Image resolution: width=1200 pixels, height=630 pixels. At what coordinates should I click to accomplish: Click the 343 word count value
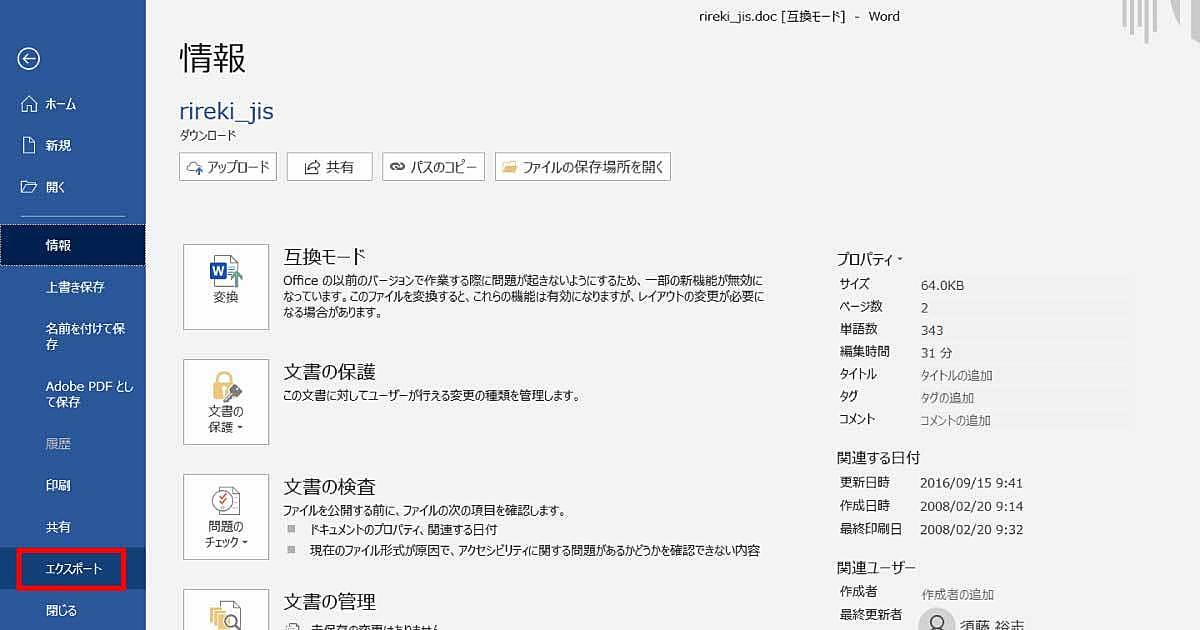[931, 330]
